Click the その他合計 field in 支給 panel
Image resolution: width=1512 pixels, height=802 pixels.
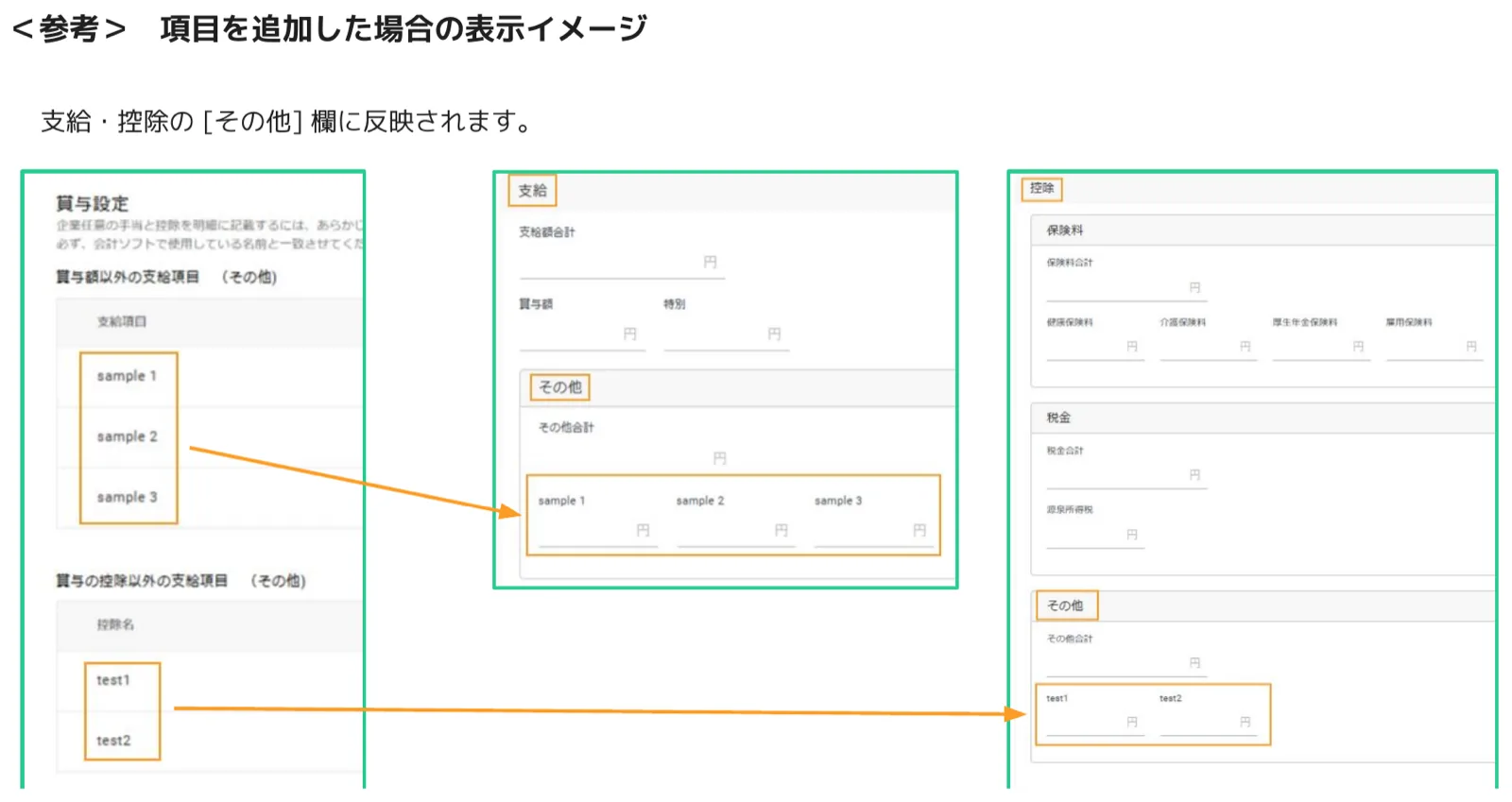[x=632, y=459]
